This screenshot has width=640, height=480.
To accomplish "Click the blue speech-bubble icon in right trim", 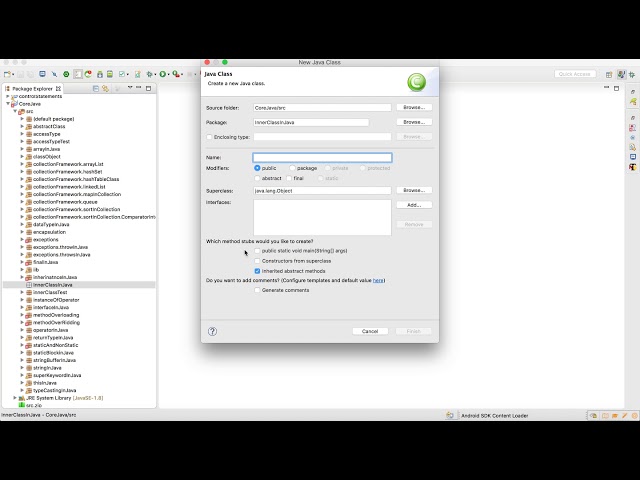I will point(633,157).
